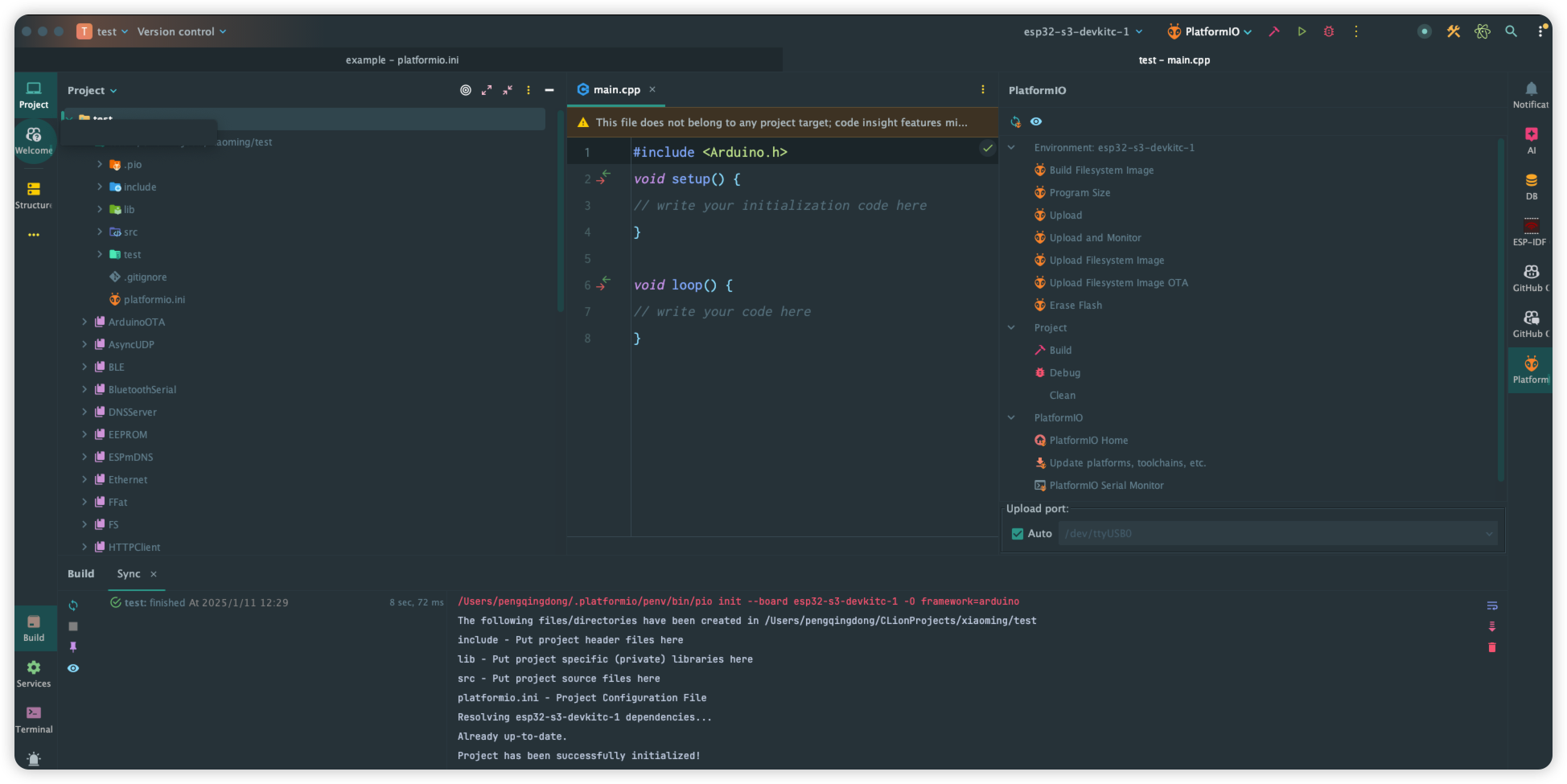
Task: Open the esp32-s3-devkitc-1 environment dropdown
Action: click(1083, 31)
